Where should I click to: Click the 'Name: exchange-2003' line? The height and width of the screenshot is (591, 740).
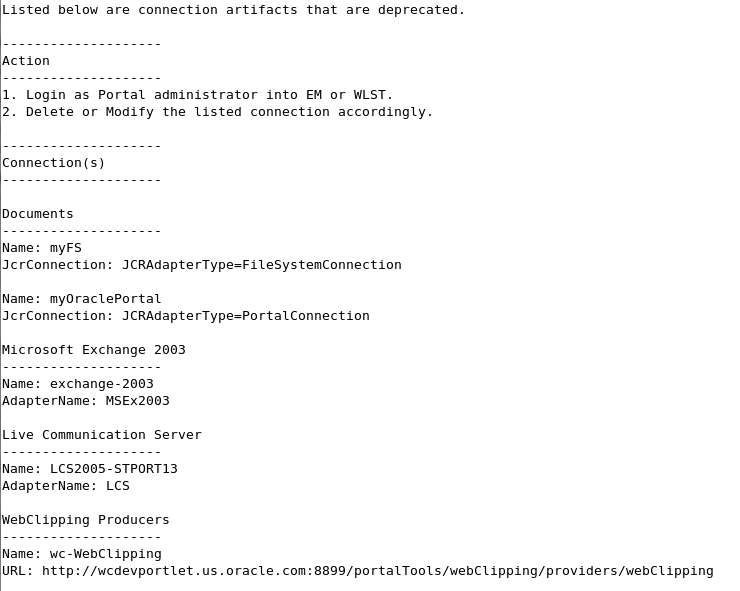(x=77, y=384)
